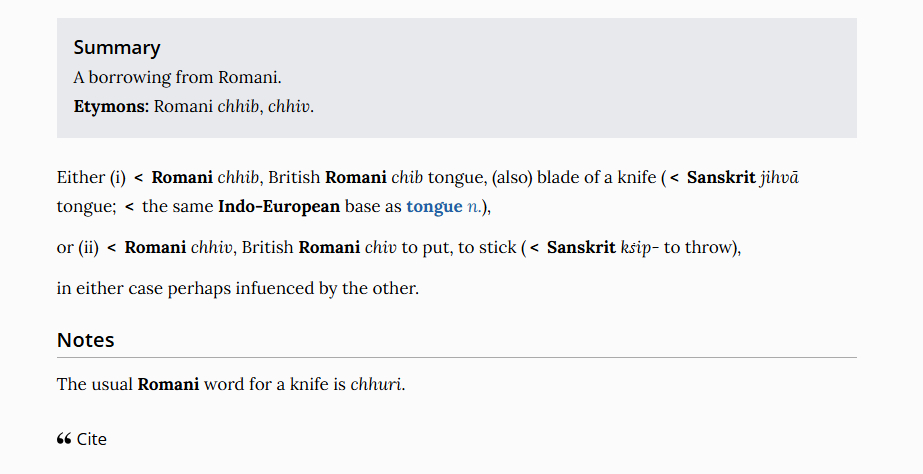Click the italic word "chhuri"

(376, 385)
